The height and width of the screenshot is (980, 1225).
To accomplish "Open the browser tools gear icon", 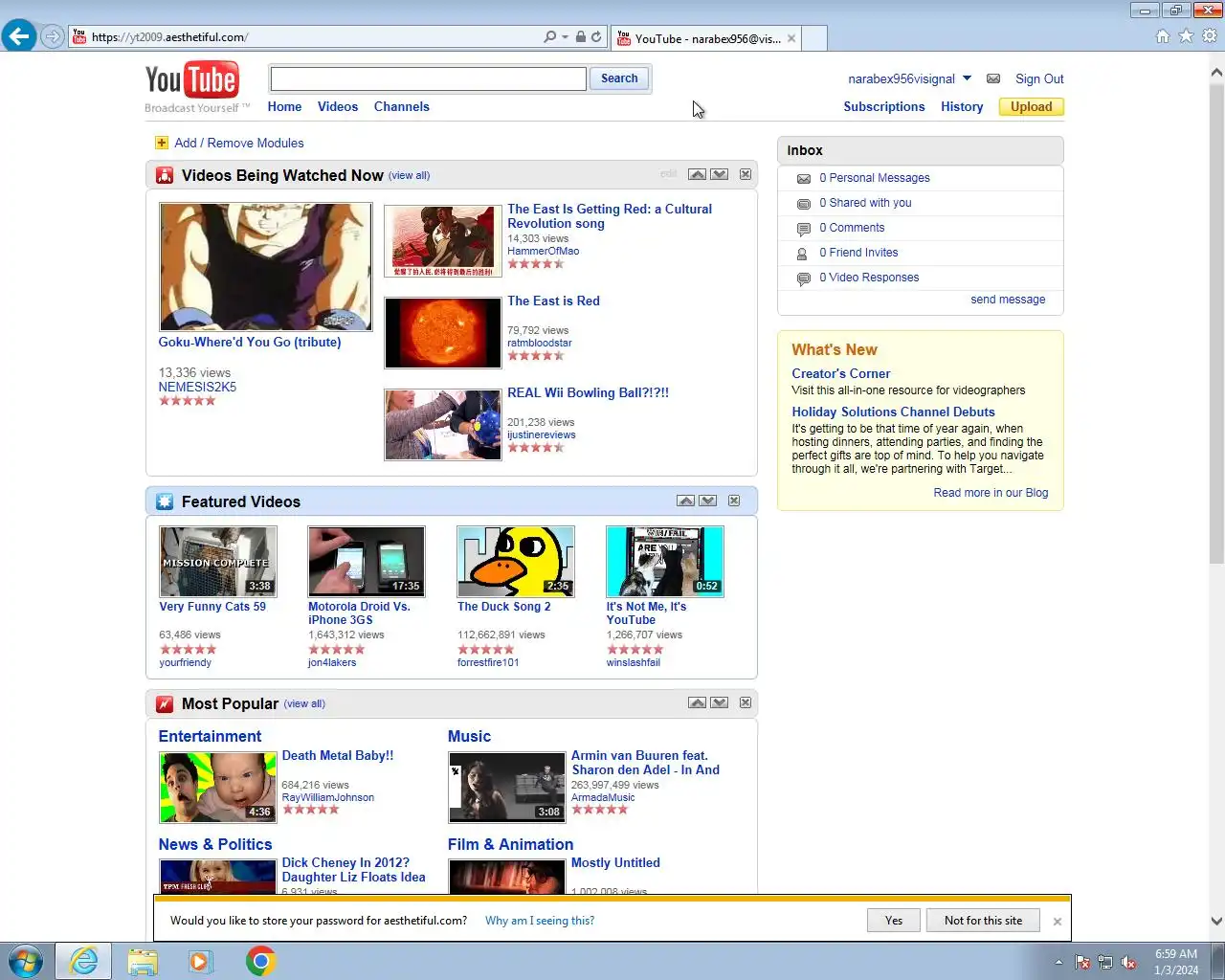I will [x=1210, y=36].
